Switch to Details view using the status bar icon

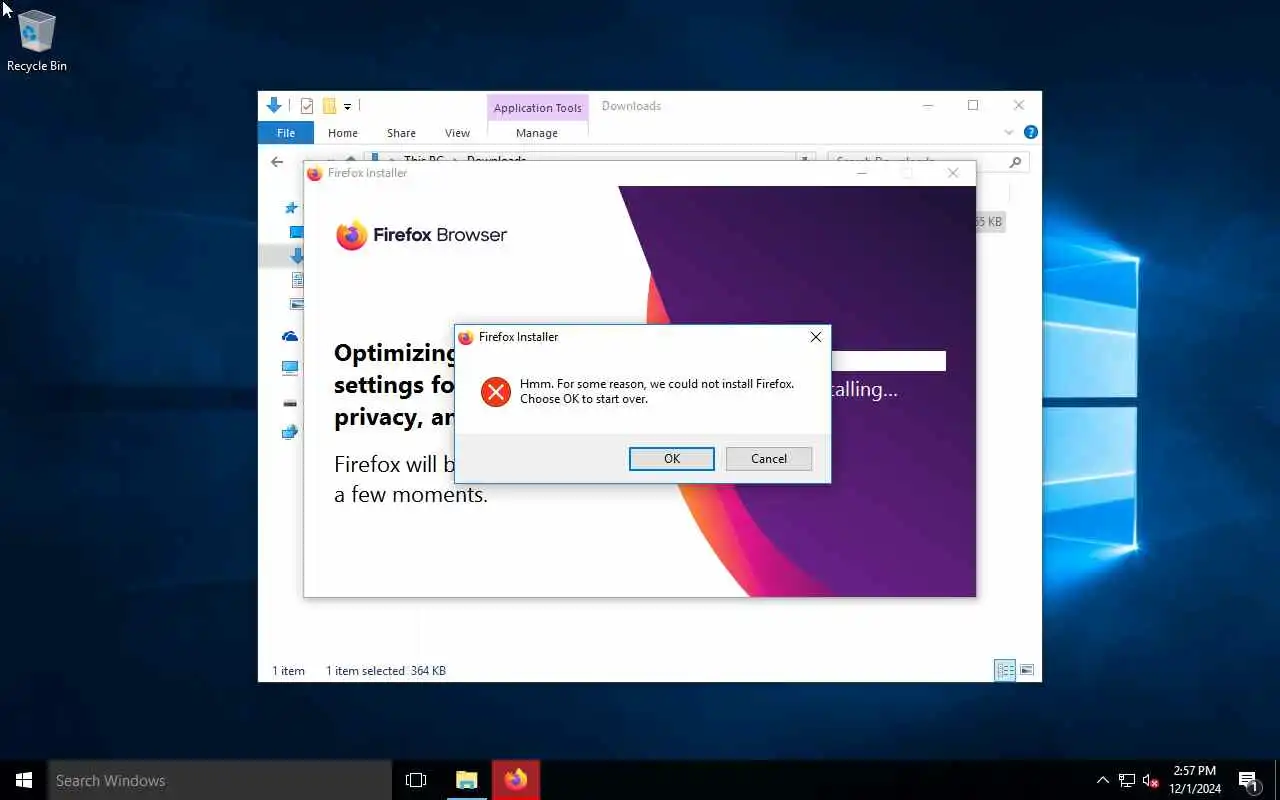tap(1005, 670)
